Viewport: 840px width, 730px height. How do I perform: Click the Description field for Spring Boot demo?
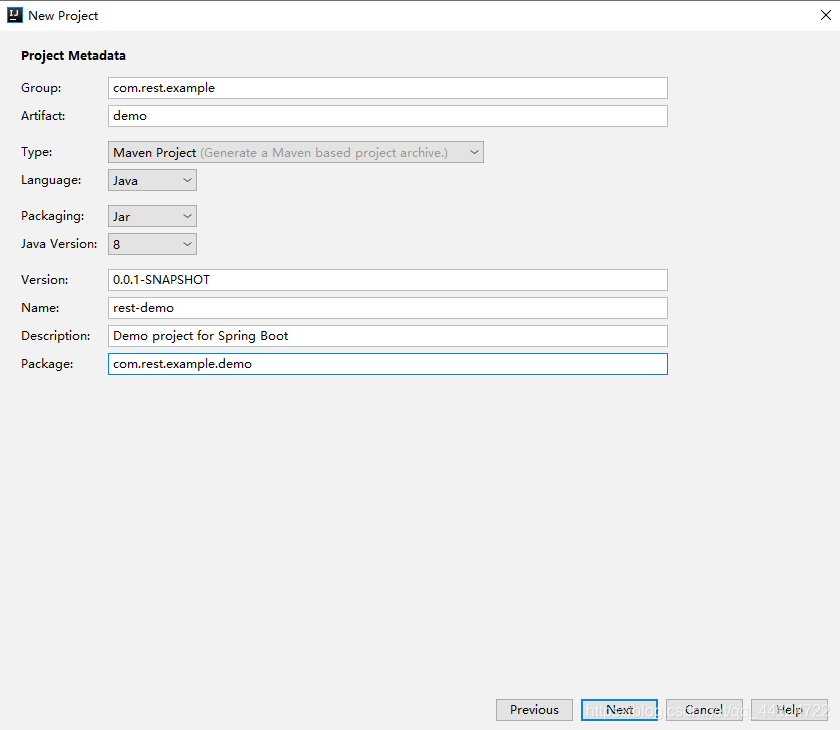(x=387, y=336)
